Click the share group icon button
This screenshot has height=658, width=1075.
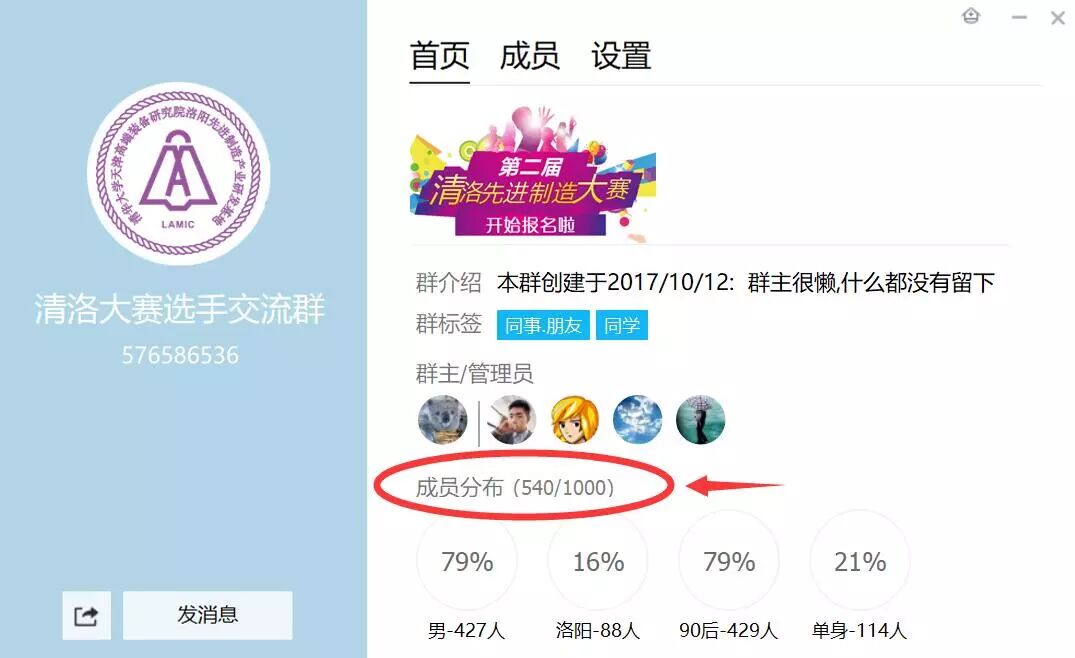(86, 615)
